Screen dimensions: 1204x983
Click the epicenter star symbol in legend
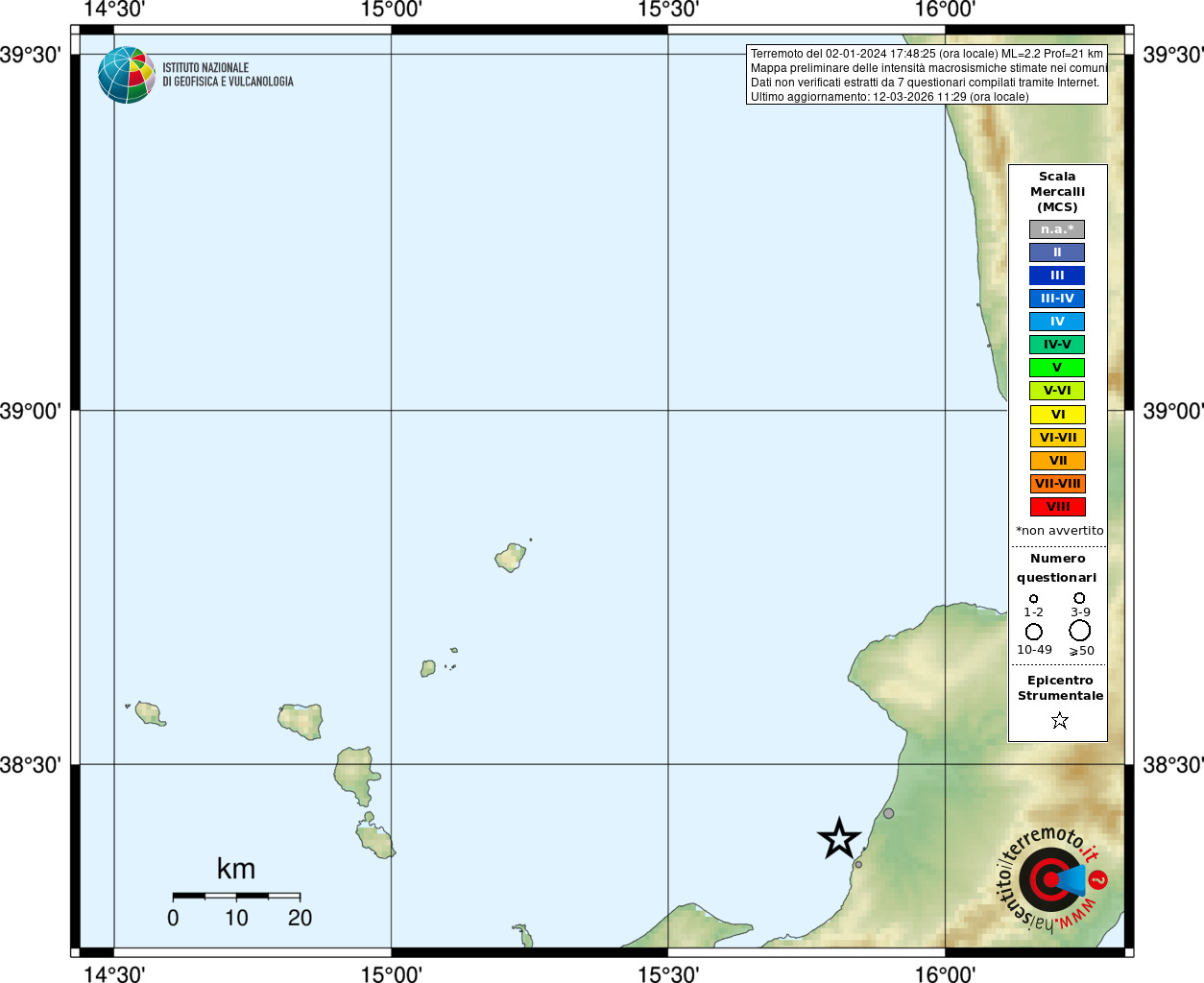point(1060,720)
